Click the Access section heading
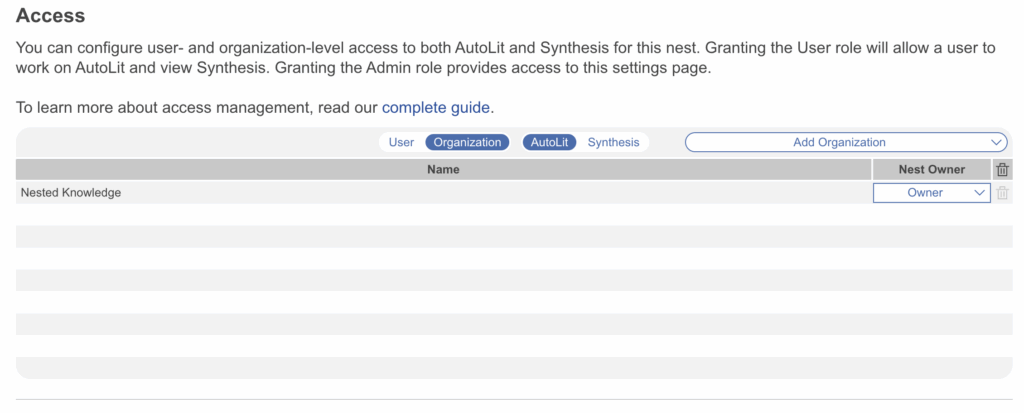Screen dimensions: 1024x413 pos(51,16)
